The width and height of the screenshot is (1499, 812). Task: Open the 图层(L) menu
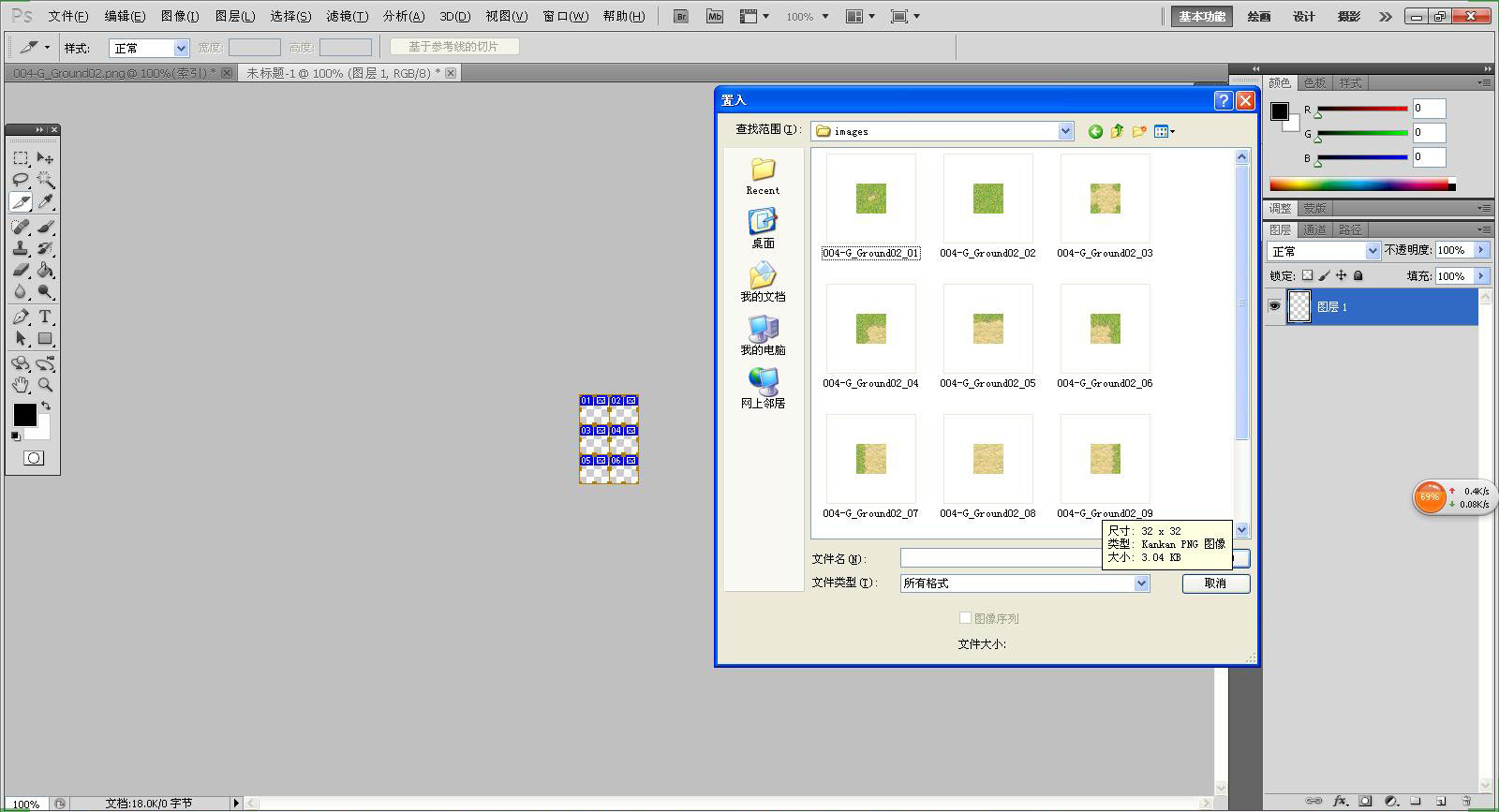pos(235,16)
